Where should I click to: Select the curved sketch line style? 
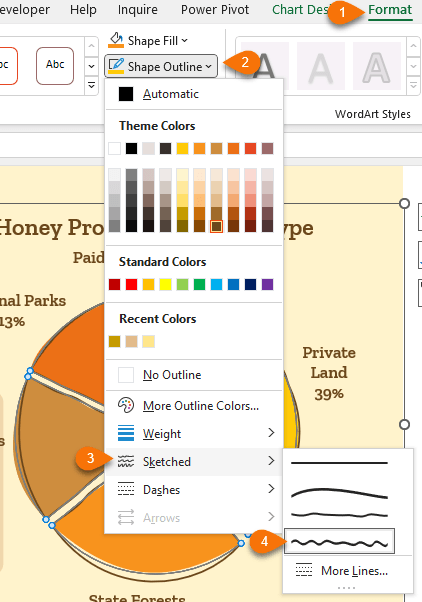pyautogui.click(x=339, y=493)
